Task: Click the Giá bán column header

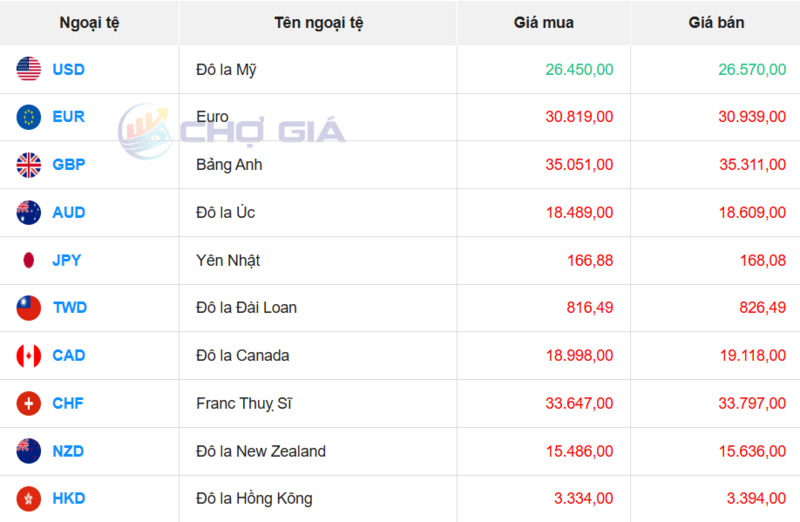Action: point(716,22)
